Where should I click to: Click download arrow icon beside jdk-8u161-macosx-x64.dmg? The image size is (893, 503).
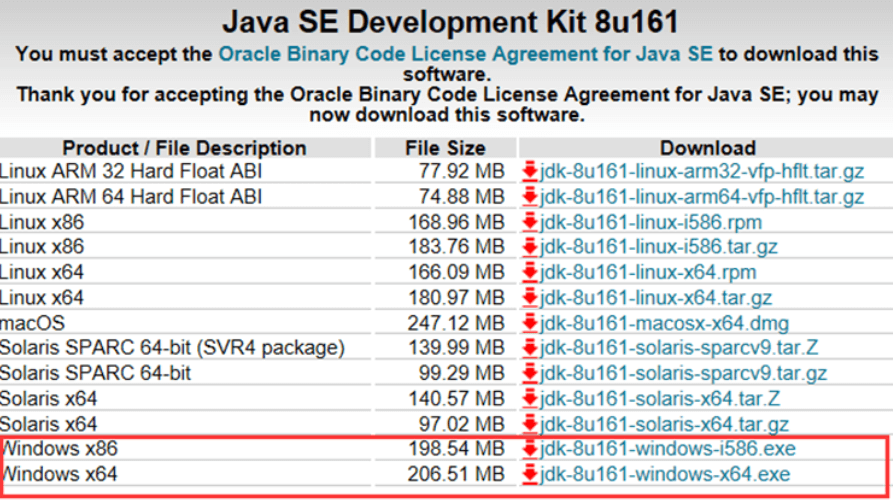point(530,323)
